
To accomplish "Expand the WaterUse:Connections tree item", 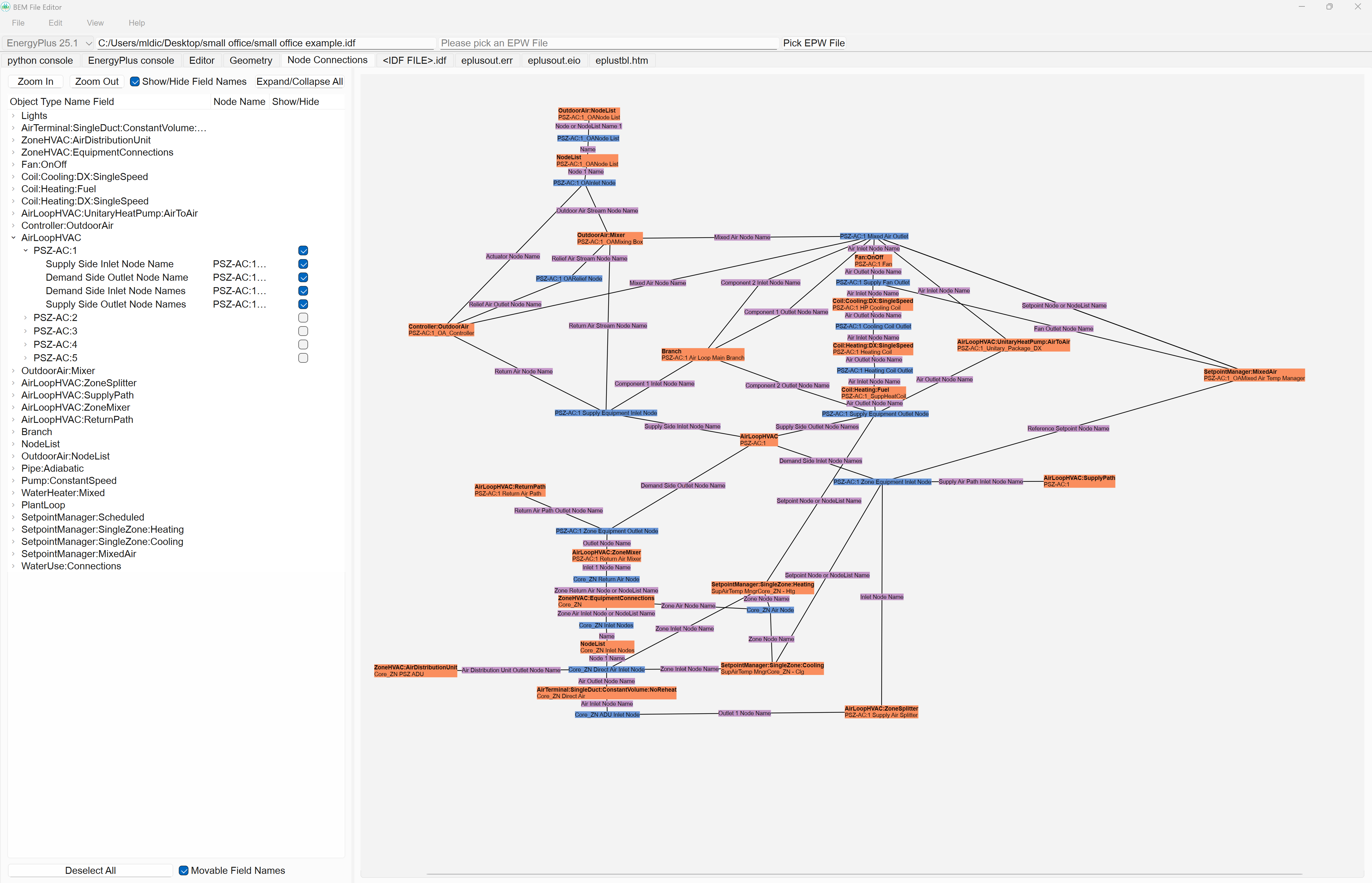I will [13, 566].
